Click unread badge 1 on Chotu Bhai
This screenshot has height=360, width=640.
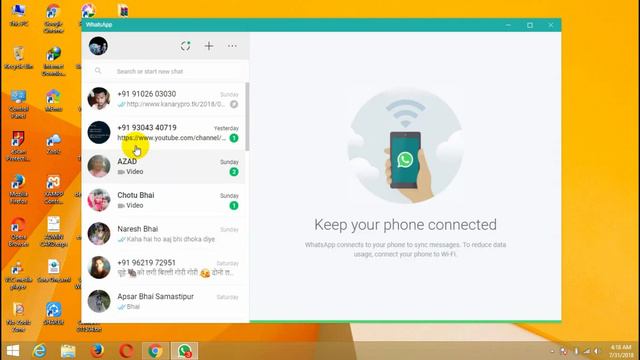pyautogui.click(x=234, y=206)
